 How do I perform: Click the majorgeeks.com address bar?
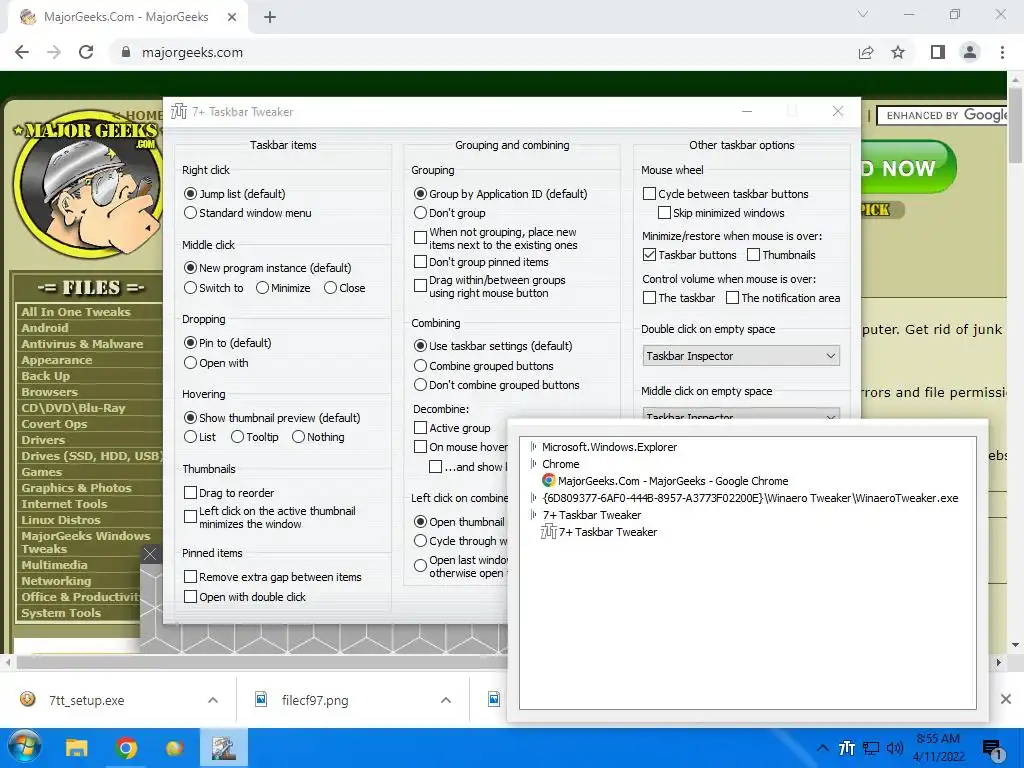click(x=483, y=52)
